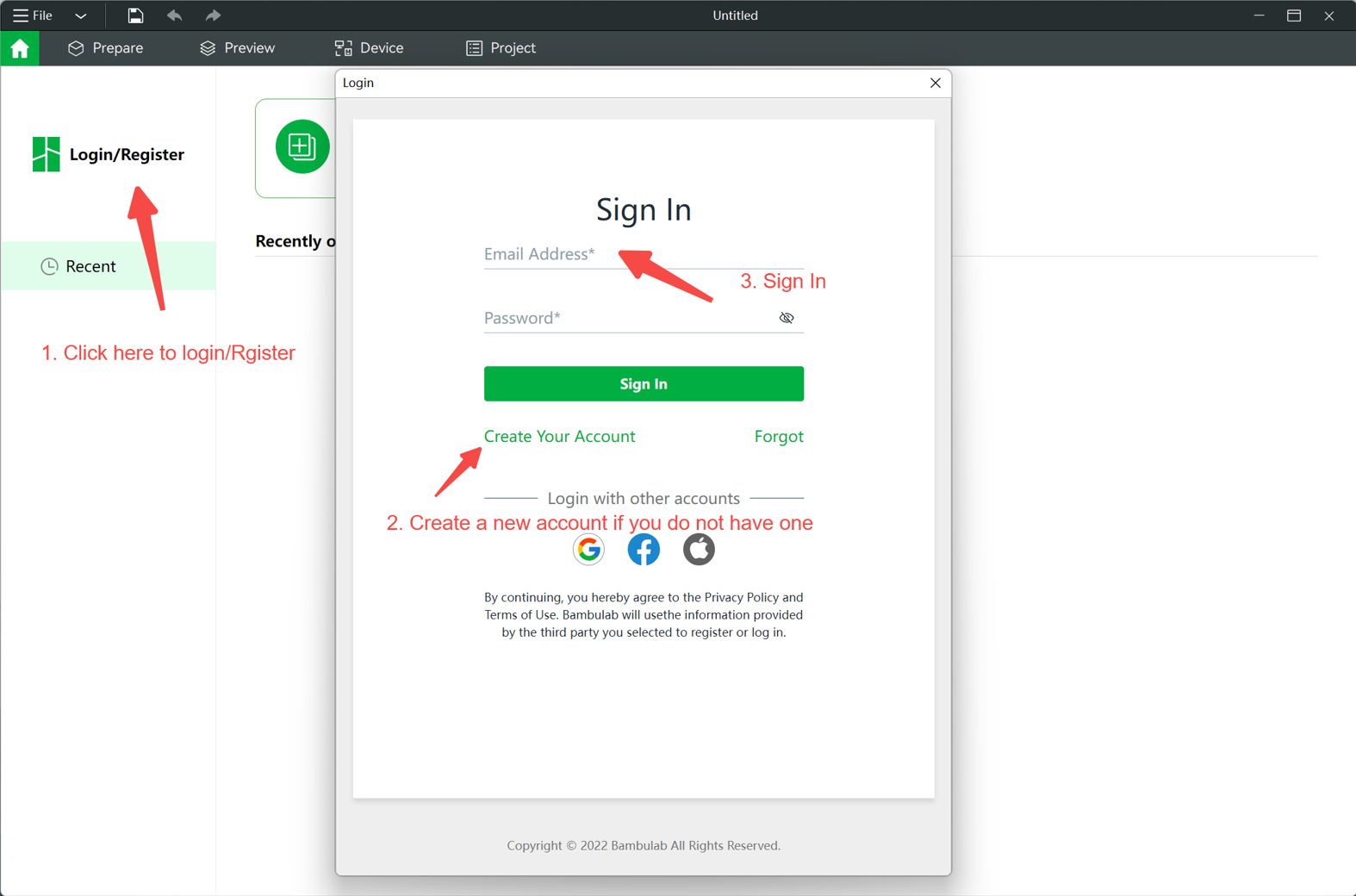The width and height of the screenshot is (1356, 896).
Task: Click the save icon in title bar
Action: (135, 16)
